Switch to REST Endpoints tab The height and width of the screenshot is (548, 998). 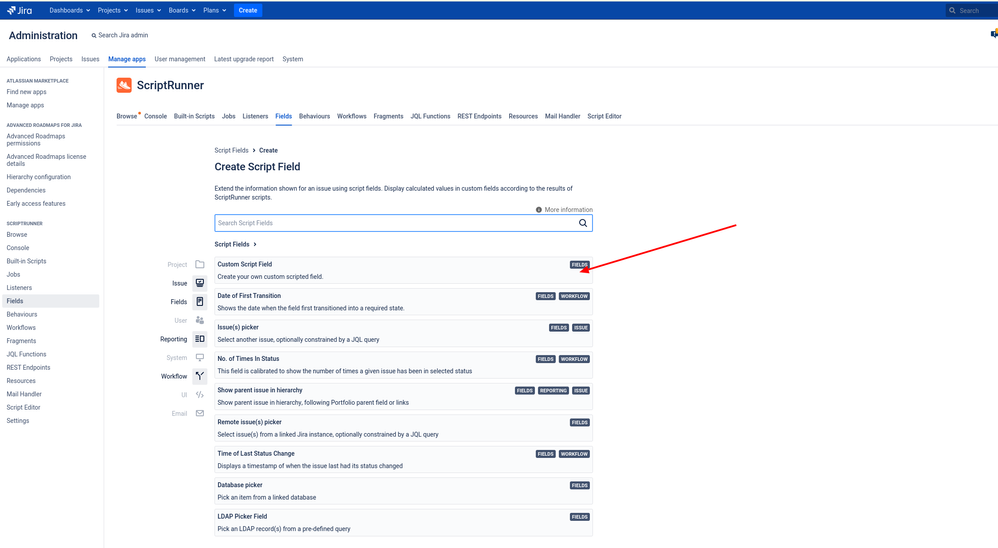(x=479, y=116)
